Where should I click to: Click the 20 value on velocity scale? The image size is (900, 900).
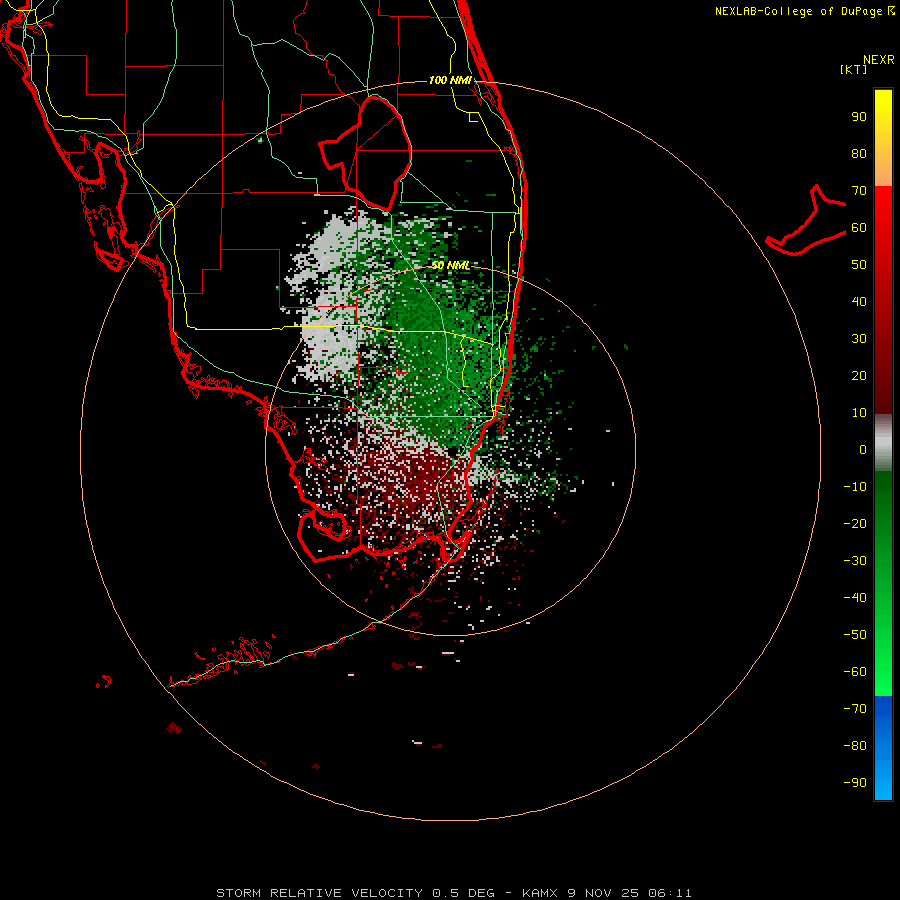[x=859, y=376]
